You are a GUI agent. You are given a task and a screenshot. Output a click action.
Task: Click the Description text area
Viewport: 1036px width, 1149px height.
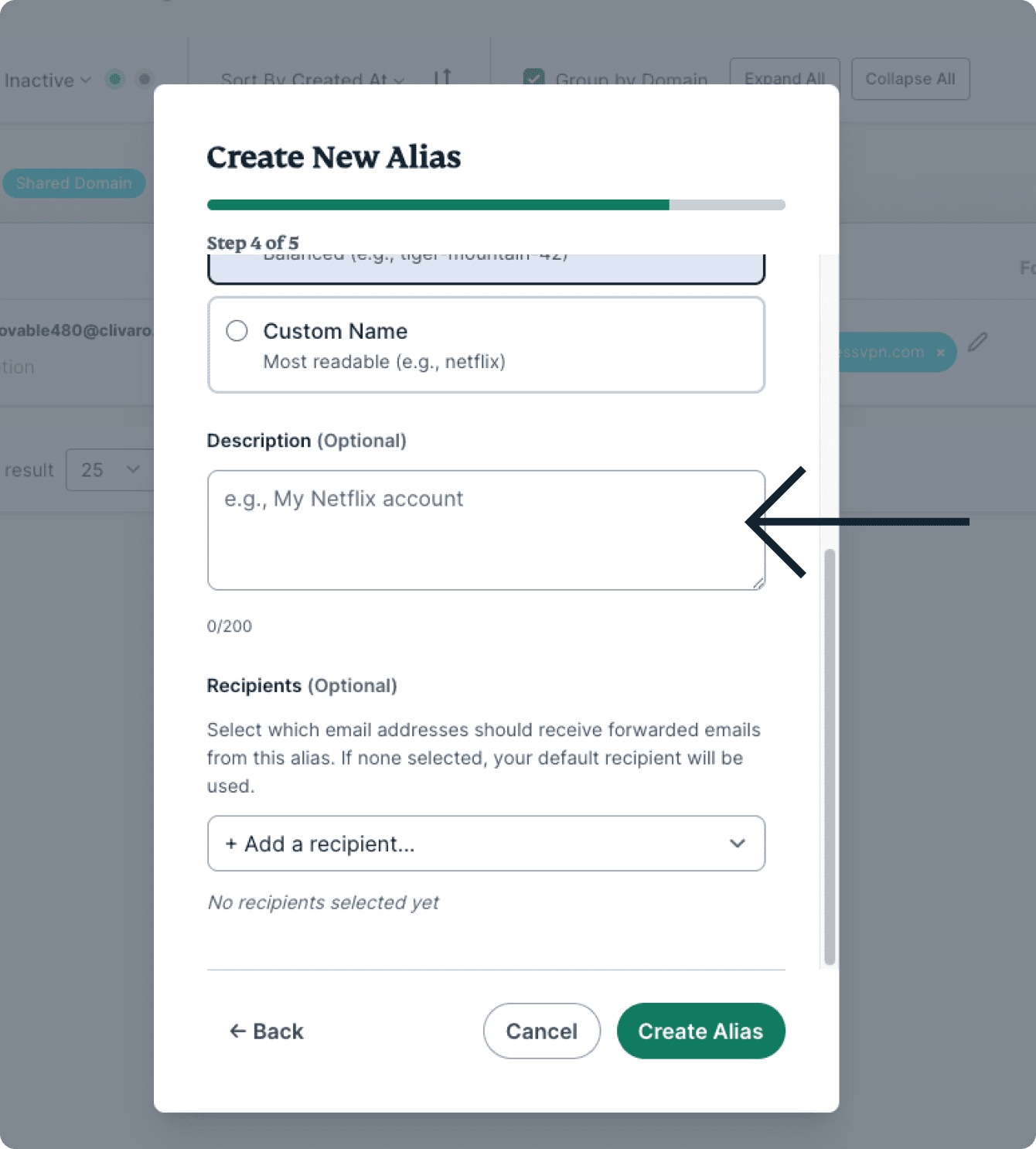tap(486, 530)
